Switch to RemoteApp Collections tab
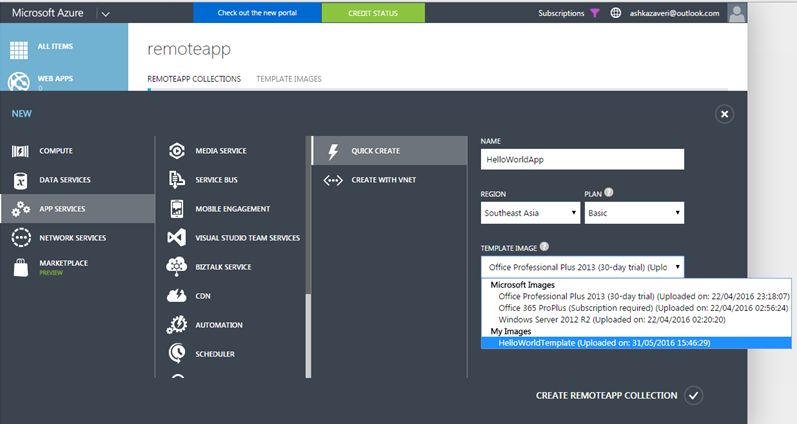The width and height of the screenshot is (797, 424). click(194, 79)
